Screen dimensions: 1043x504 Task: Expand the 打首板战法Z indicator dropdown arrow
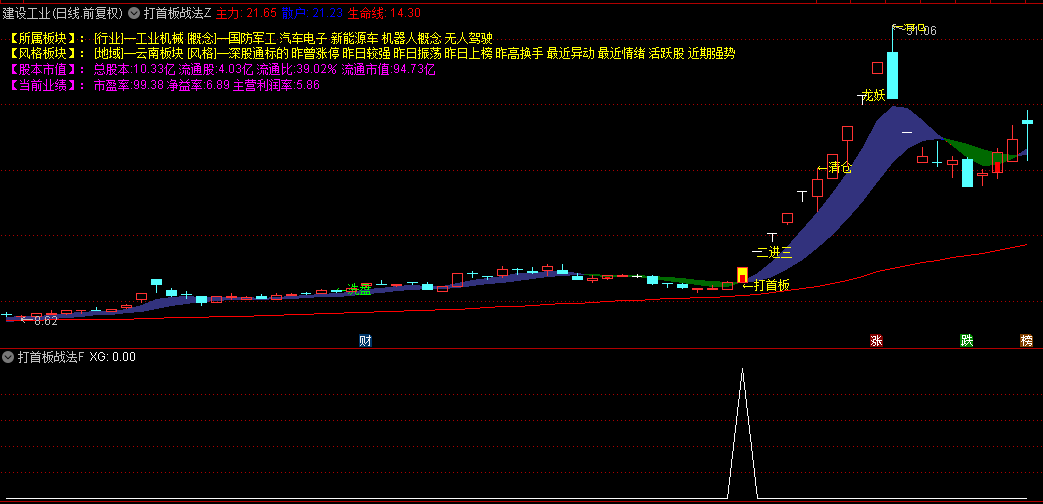[x=134, y=12]
